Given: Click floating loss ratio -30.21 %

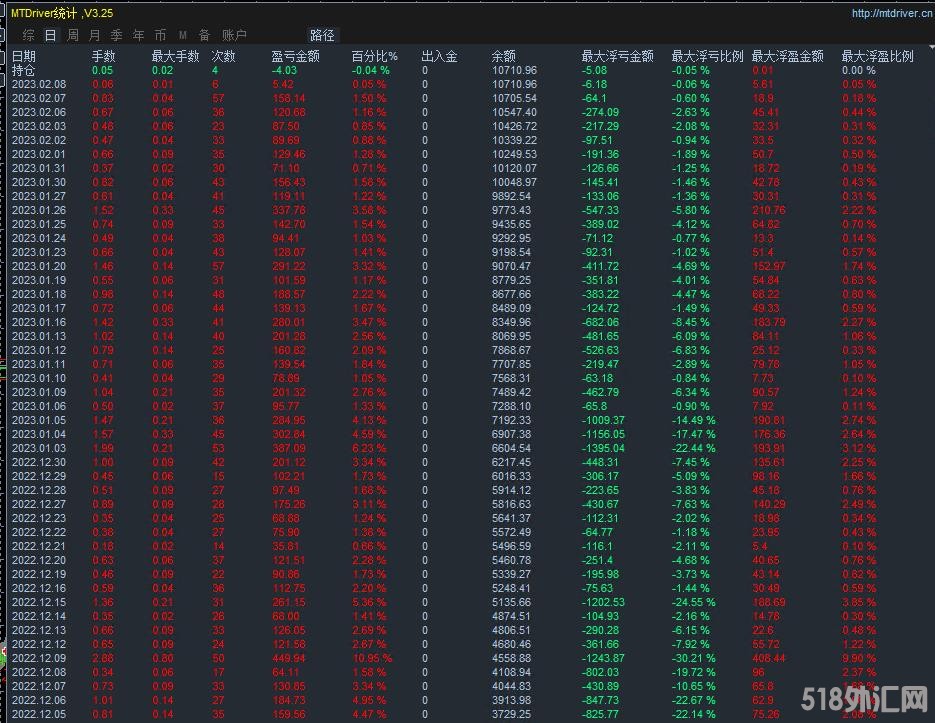Looking at the screenshot, I should coord(694,658).
